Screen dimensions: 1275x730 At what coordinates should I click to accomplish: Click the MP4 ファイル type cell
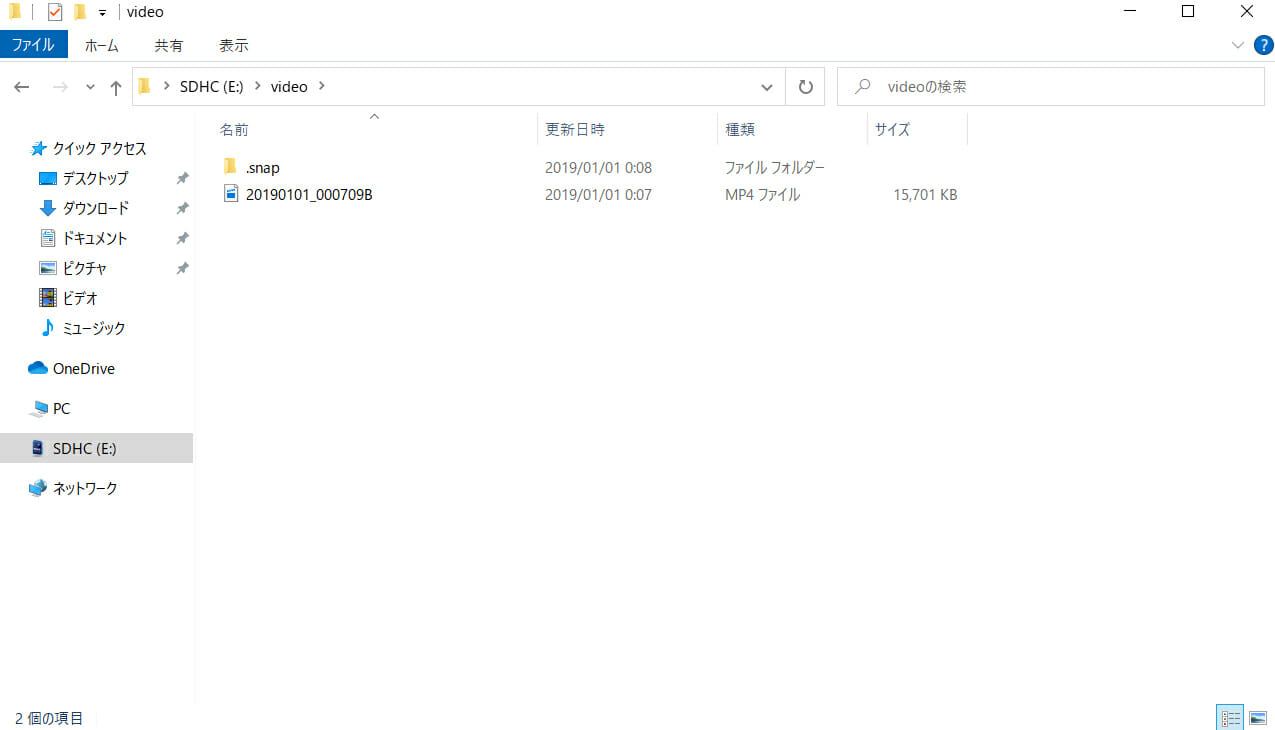coord(762,195)
